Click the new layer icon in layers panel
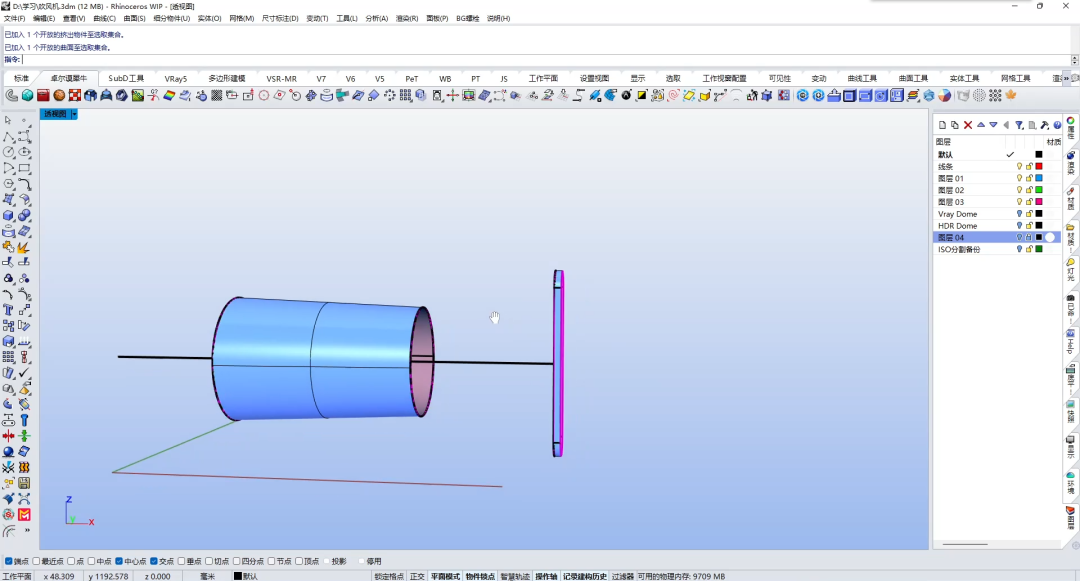1080x581 pixels. tap(942, 125)
